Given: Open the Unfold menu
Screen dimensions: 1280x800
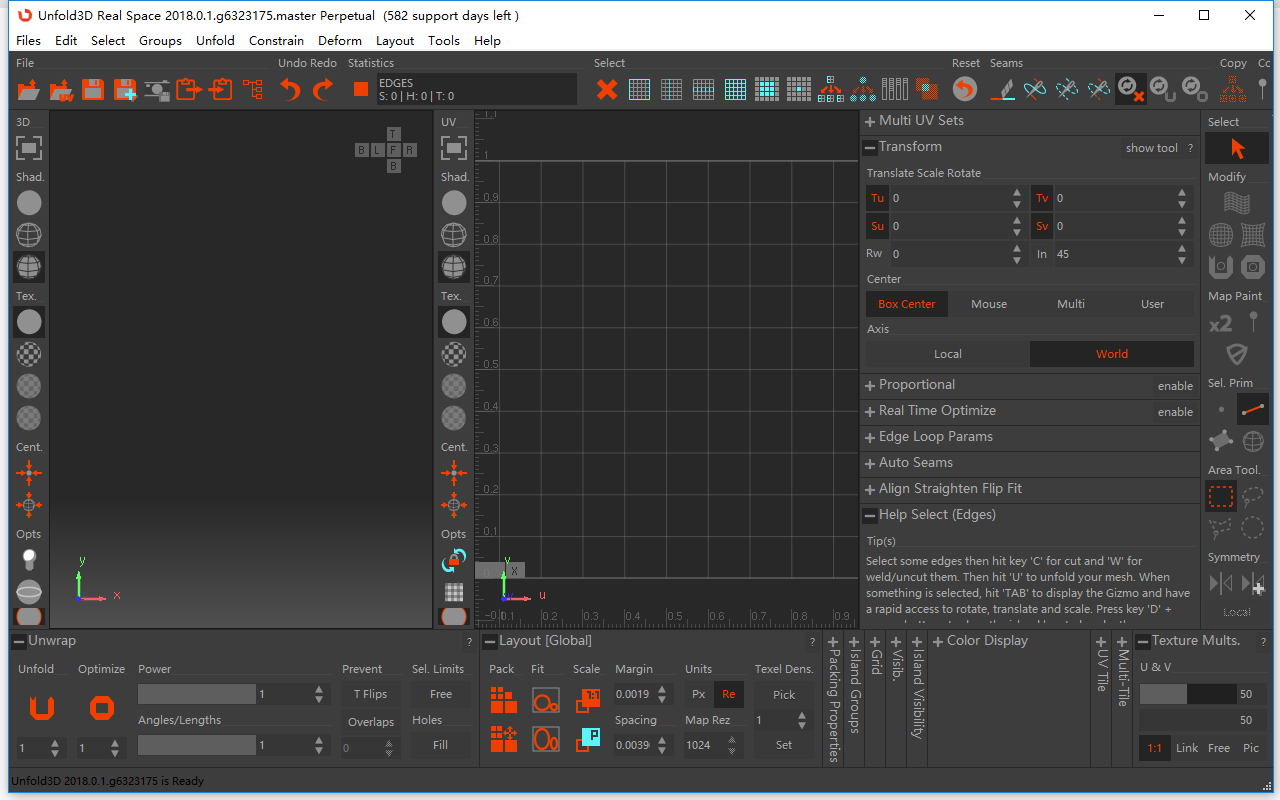Looking at the screenshot, I should (x=215, y=41).
